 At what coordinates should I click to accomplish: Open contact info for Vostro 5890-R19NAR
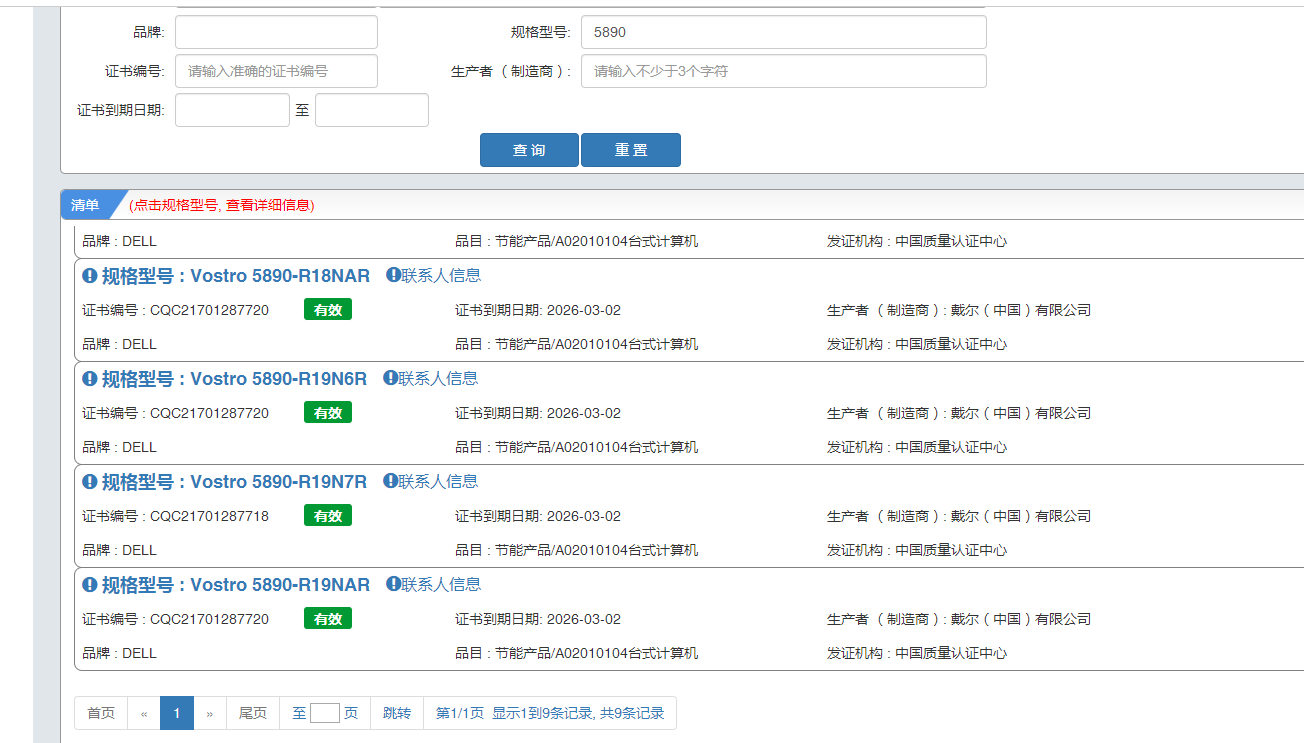[x=434, y=584]
